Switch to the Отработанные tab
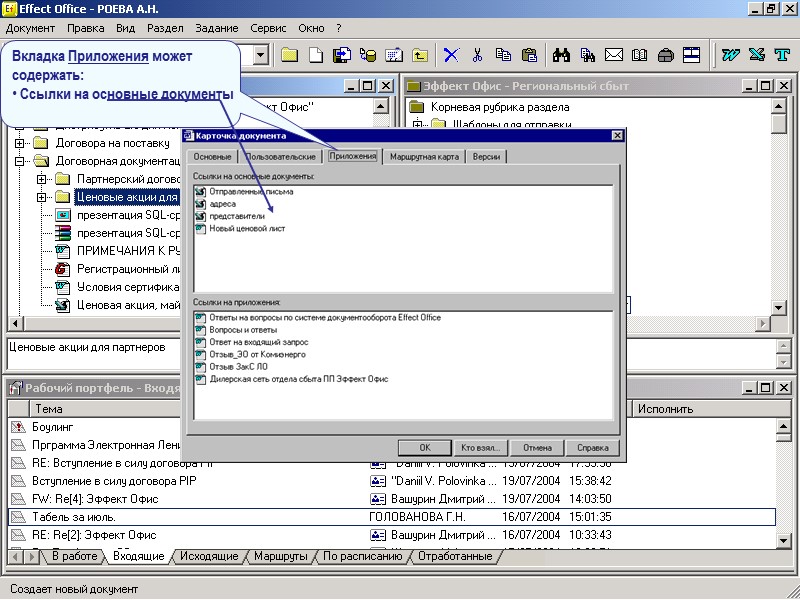 [455, 556]
